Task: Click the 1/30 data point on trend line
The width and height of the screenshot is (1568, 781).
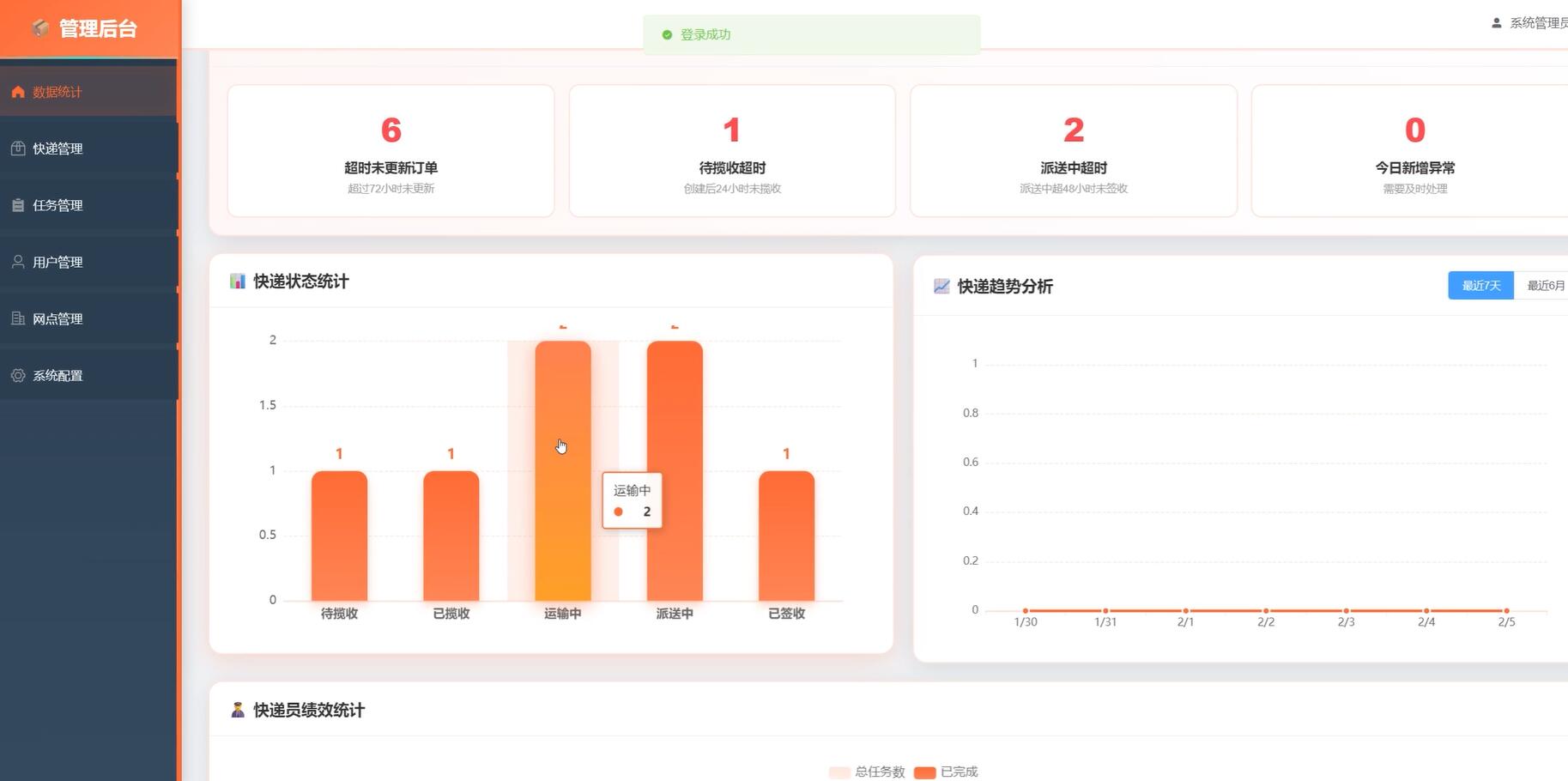Action: click(x=1026, y=610)
